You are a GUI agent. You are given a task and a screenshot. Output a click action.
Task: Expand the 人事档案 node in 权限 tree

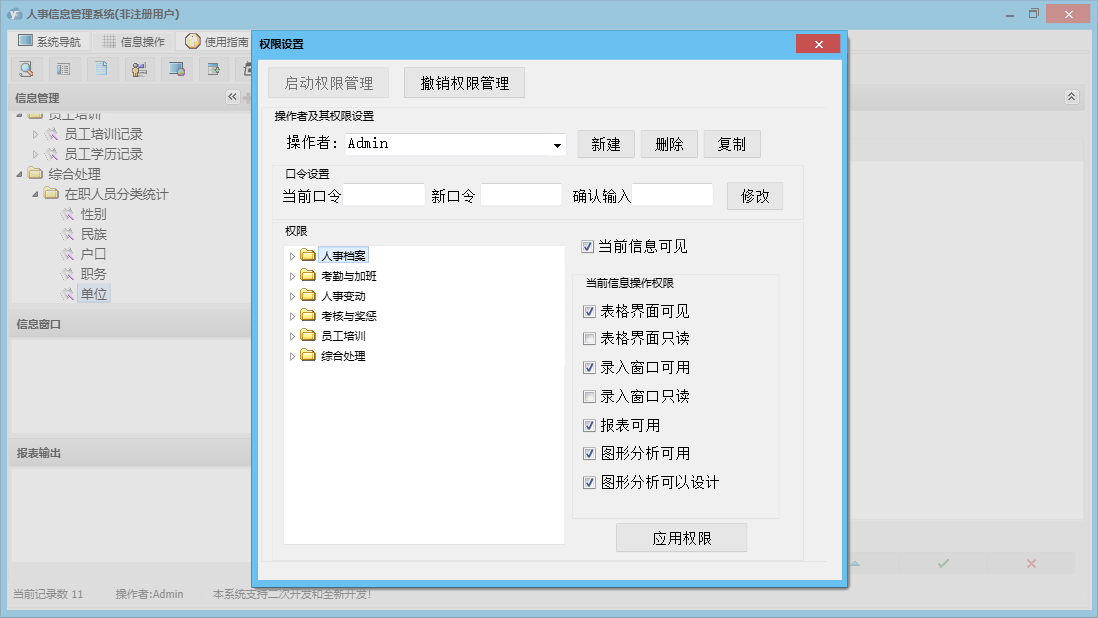coord(292,256)
